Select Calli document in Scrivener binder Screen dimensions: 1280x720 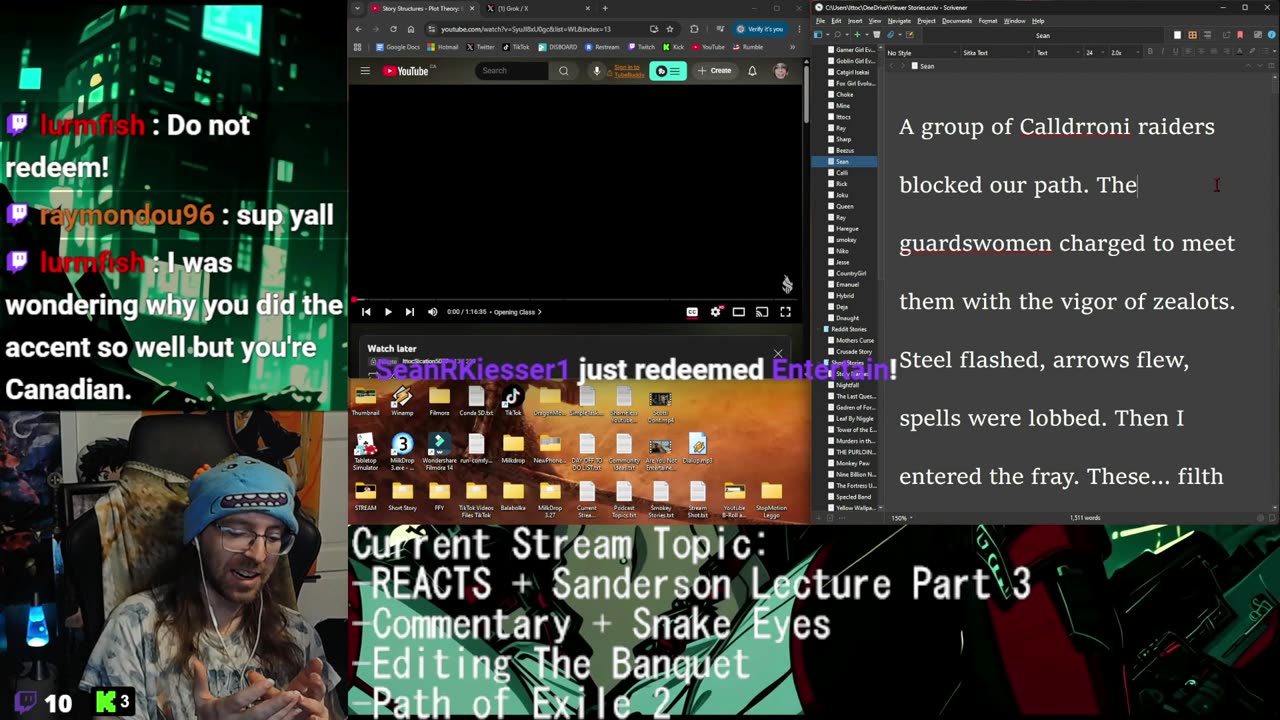(x=841, y=173)
